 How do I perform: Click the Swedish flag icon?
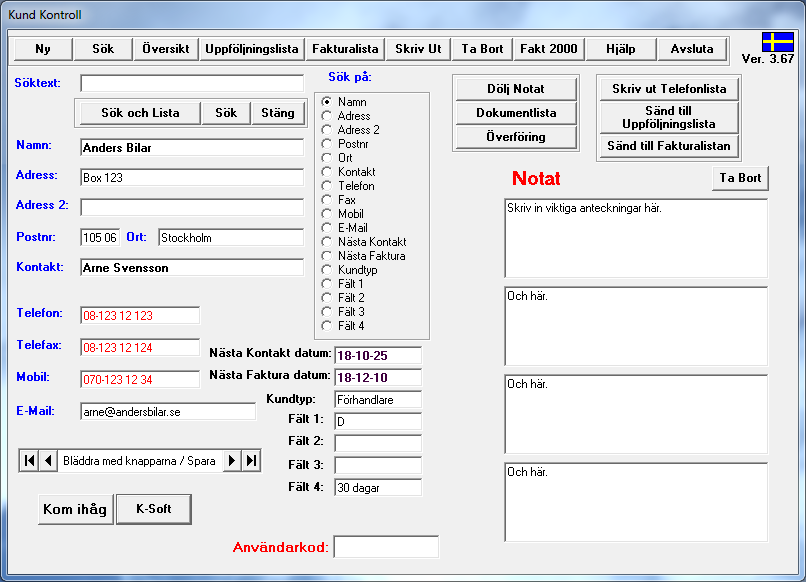click(x=777, y=42)
